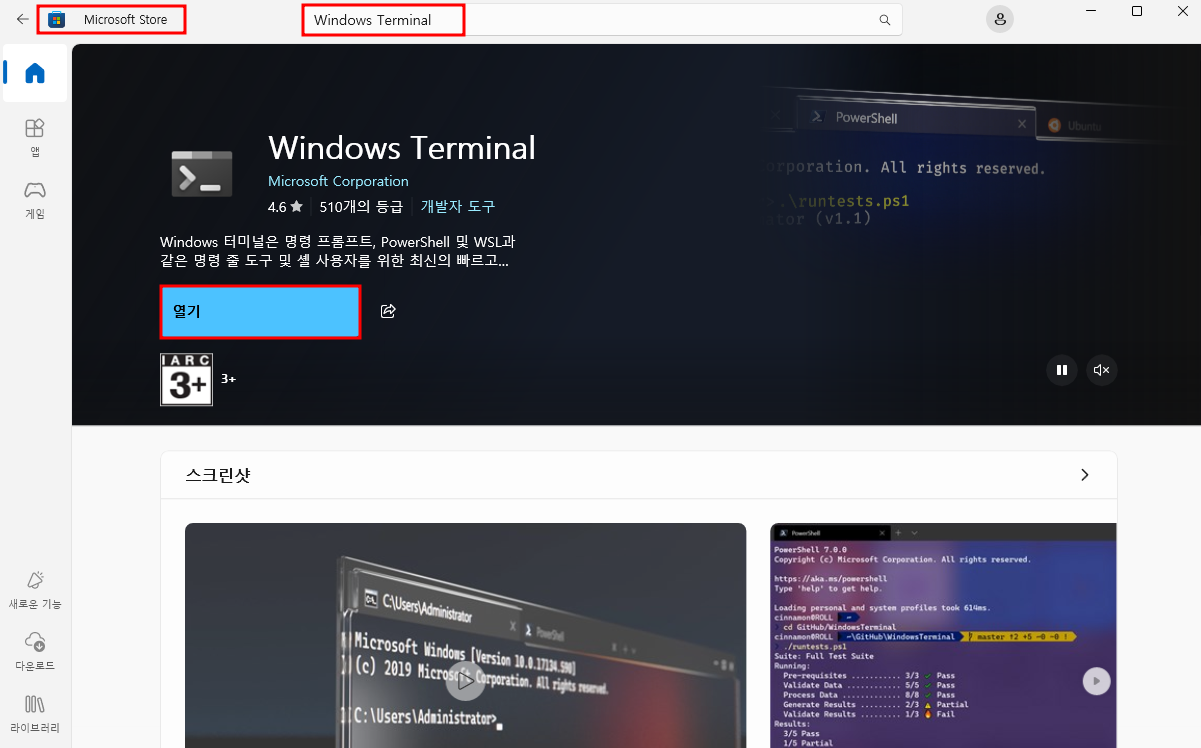This screenshot has width=1201, height=748.
Task: View the 510개의 등급 ratings
Action: [361, 207]
